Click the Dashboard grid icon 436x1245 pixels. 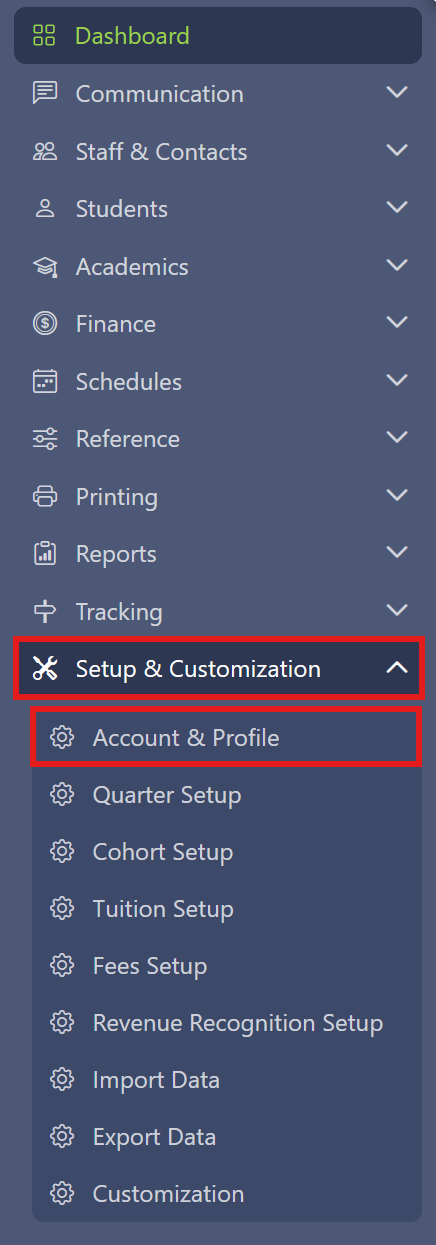click(x=44, y=36)
